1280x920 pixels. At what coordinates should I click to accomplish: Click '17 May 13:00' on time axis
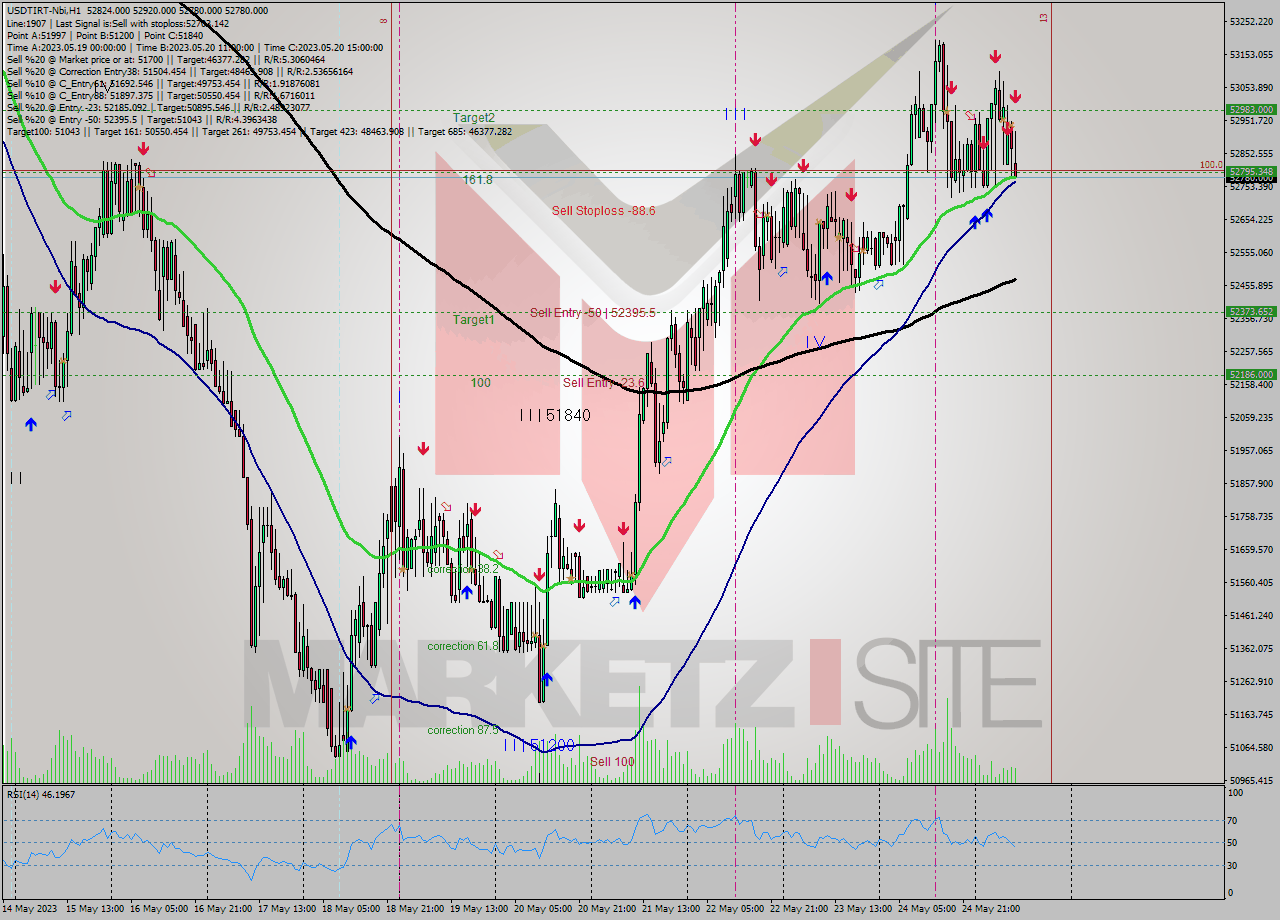pyautogui.click(x=288, y=908)
